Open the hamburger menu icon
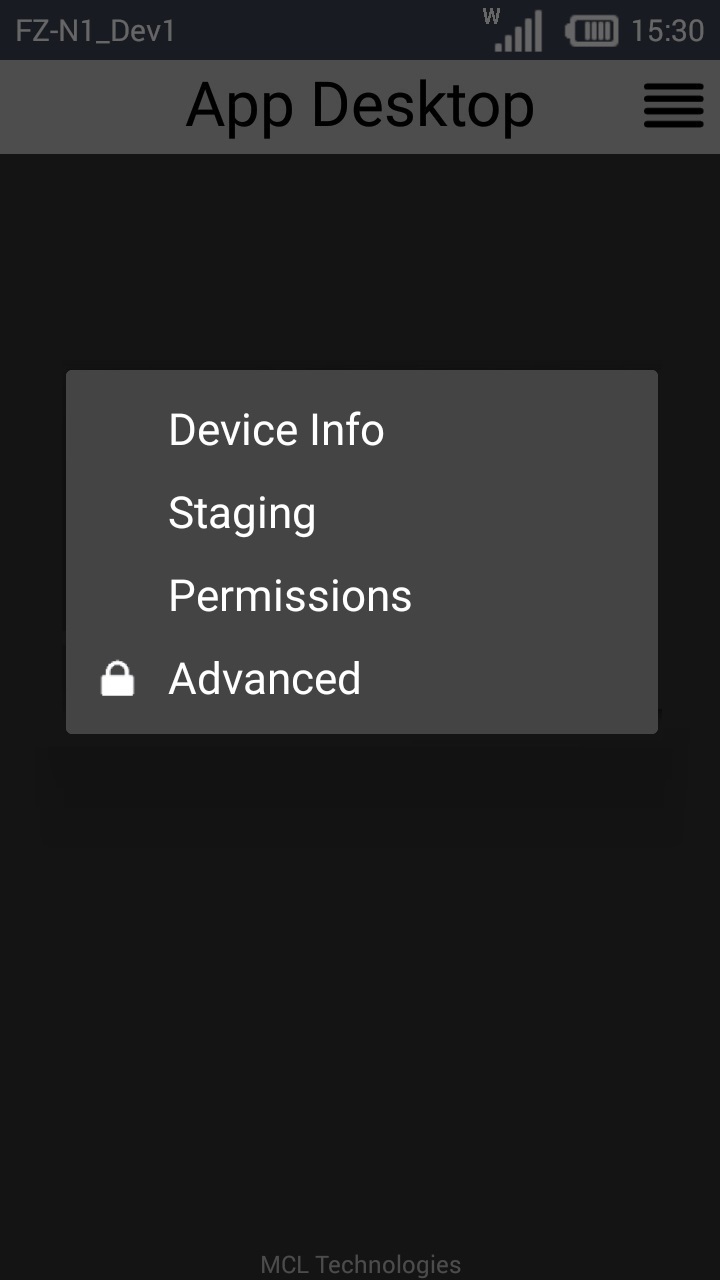The image size is (720, 1280). pos(673,106)
